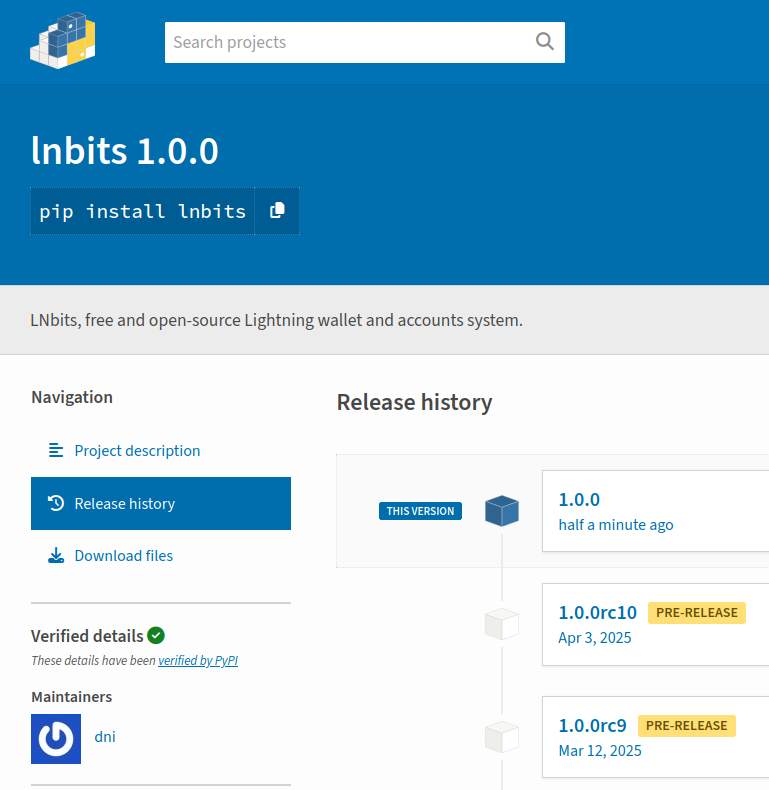This screenshot has width=769, height=790.
Task: Click the Release history section heading
Action: [414, 402]
